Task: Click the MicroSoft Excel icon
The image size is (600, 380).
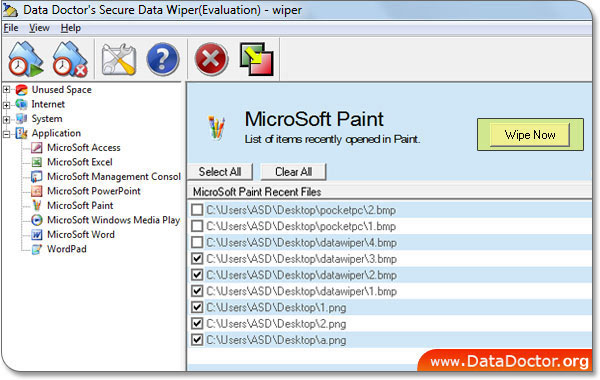Action: [x=37, y=162]
